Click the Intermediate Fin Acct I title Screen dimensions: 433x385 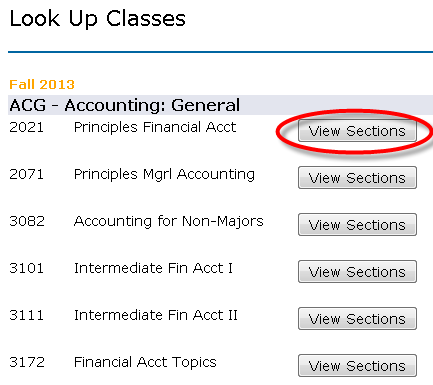153,268
